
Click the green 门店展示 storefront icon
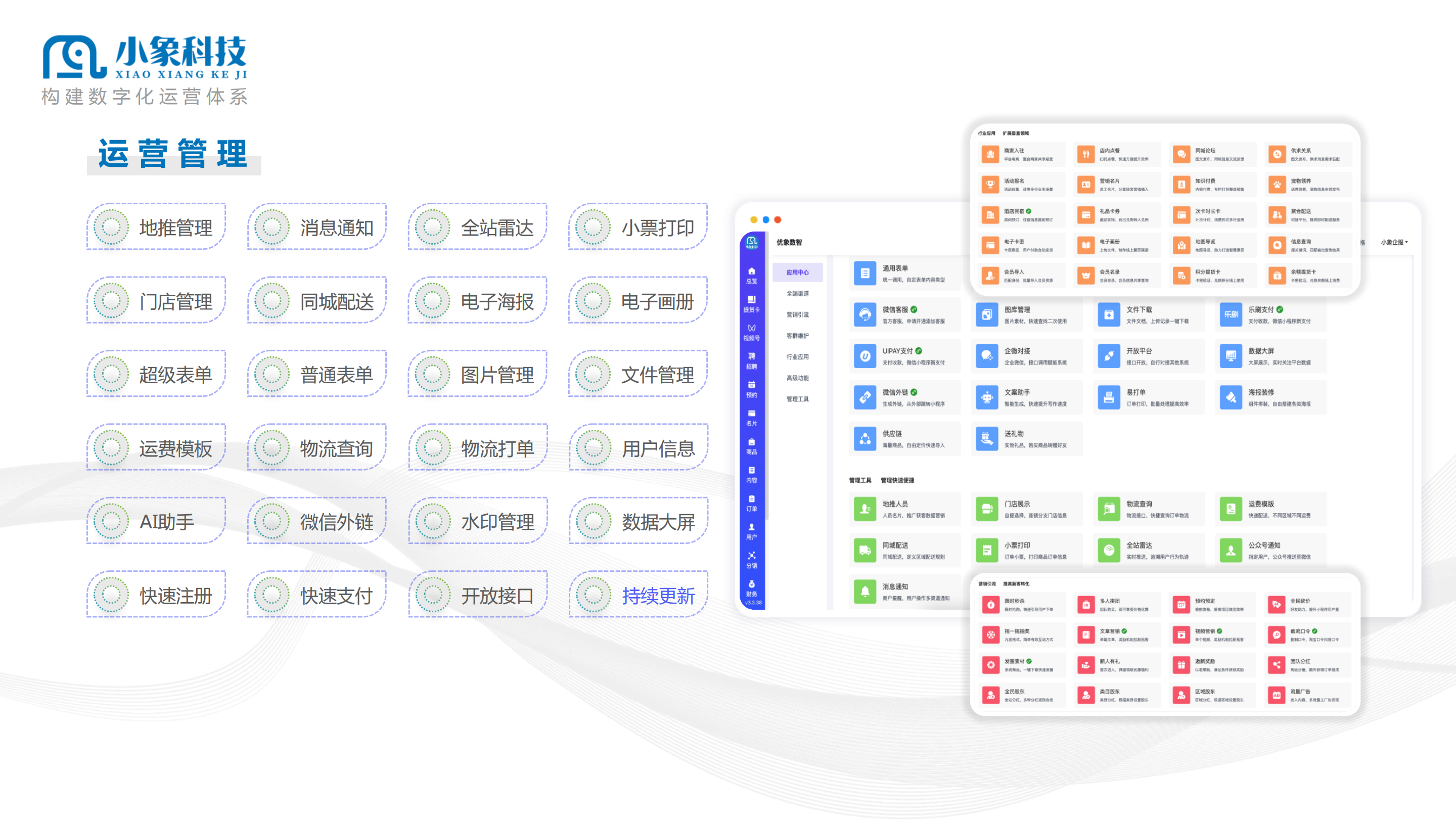[987, 509]
